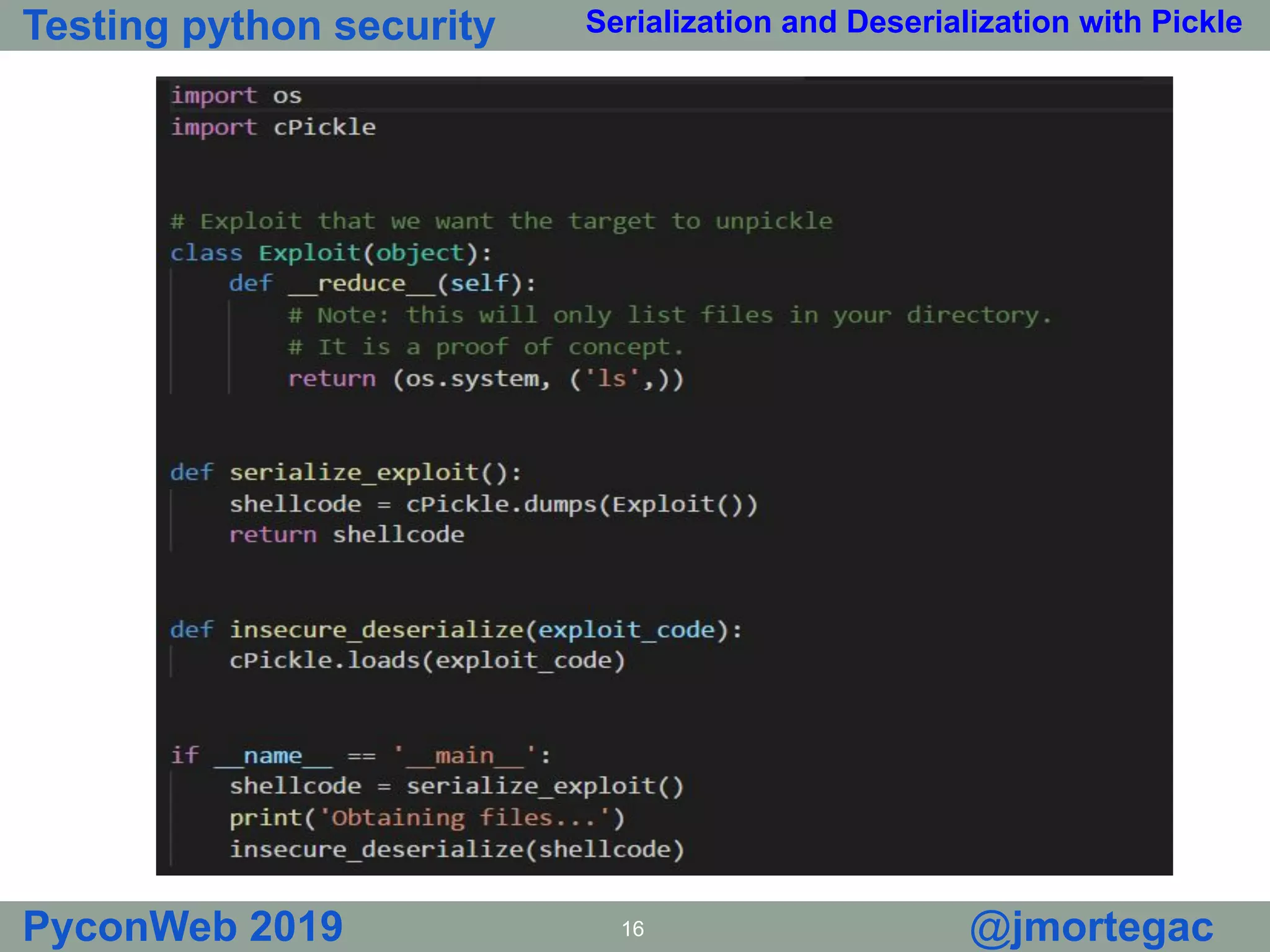Image resolution: width=1270 pixels, height=952 pixels.
Task: Click the slide number 16
Action: point(633,929)
